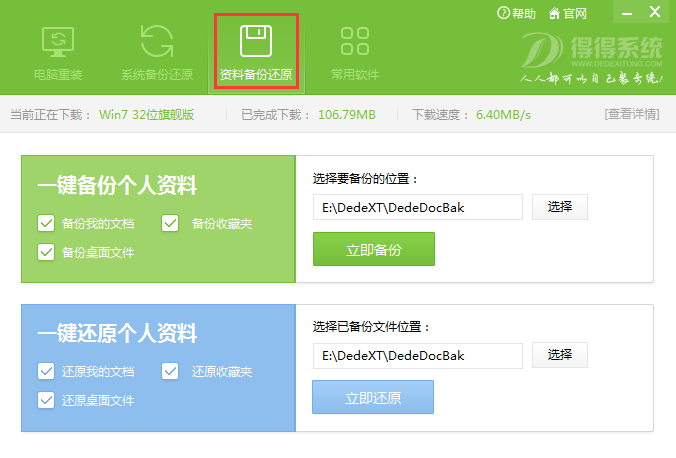Toggle the 备份桌面文件 checkbox

[46, 252]
